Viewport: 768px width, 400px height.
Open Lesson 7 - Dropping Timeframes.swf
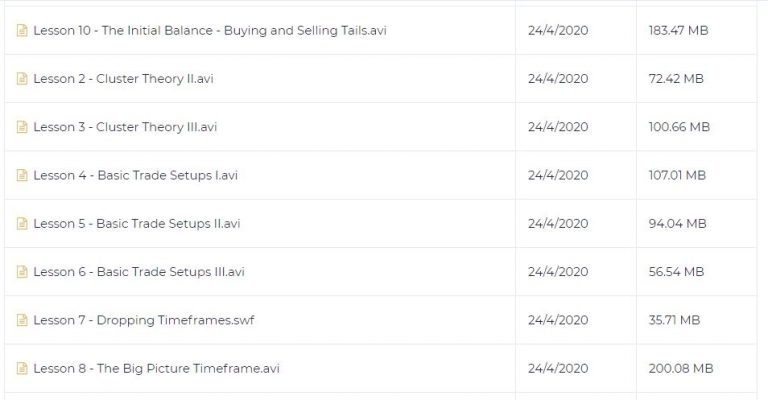coord(144,320)
